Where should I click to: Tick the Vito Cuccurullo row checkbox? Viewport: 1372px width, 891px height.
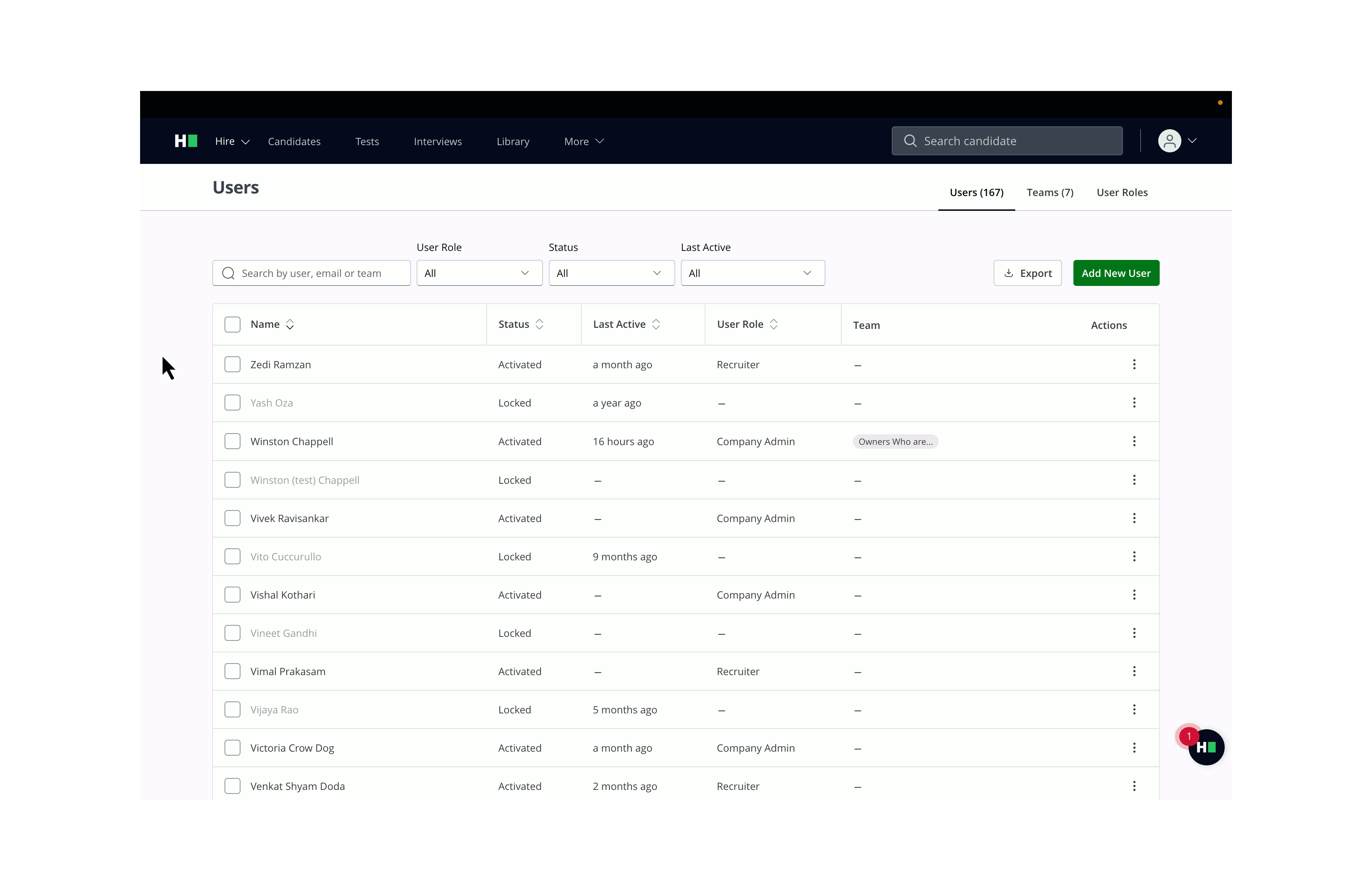click(x=232, y=557)
